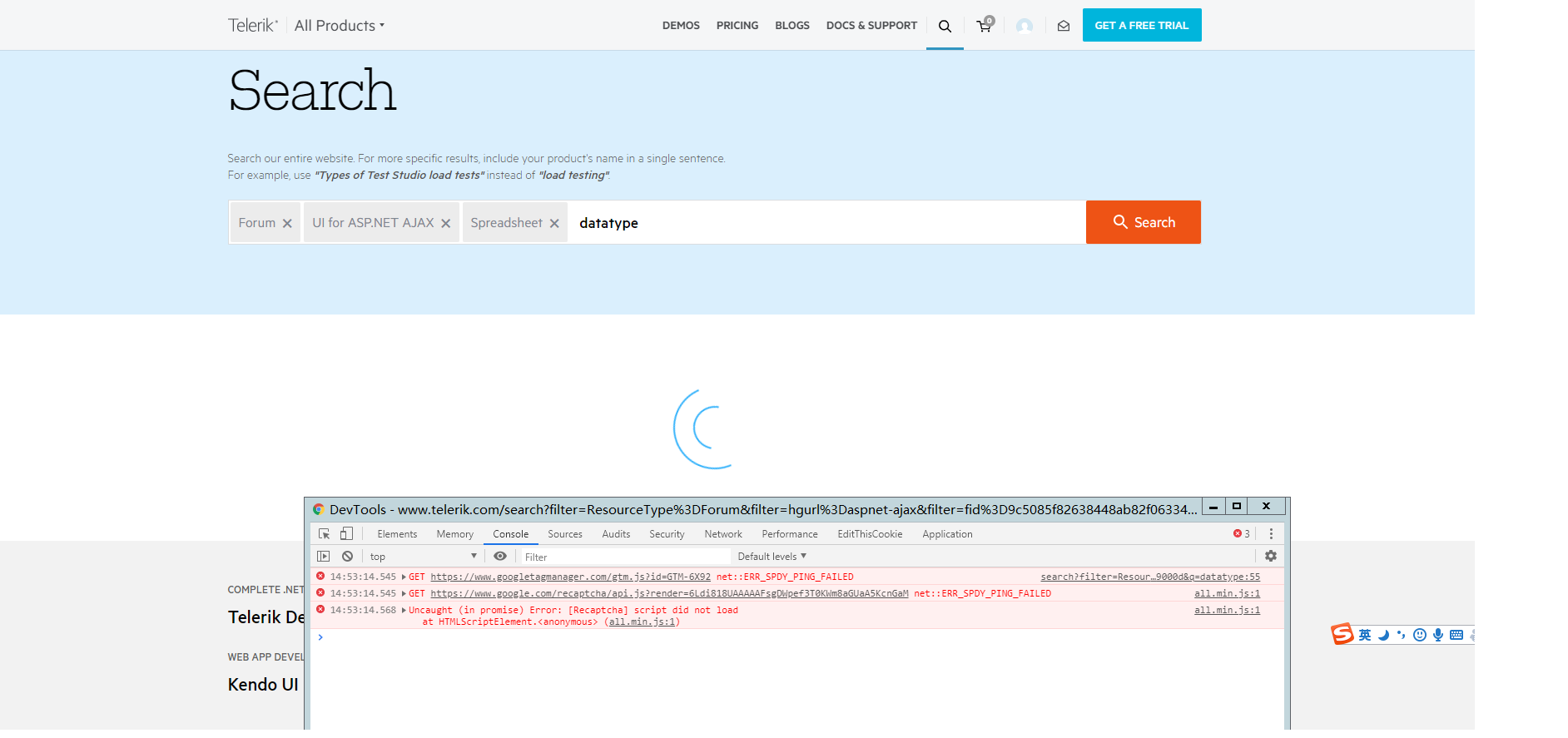Select the 14:53:14.568 timestamp text

363,611
